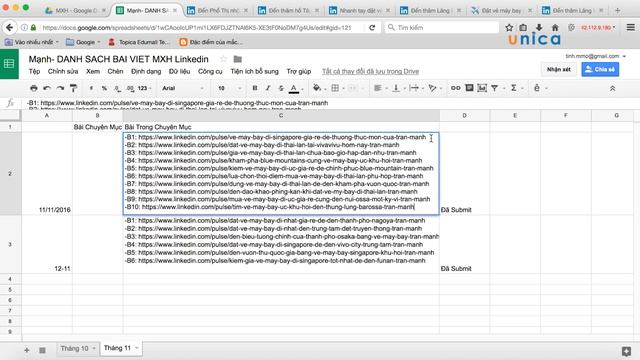The height and width of the screenshot is (360, 640).
Task: Toggle bold formatting
Action: 255,88
